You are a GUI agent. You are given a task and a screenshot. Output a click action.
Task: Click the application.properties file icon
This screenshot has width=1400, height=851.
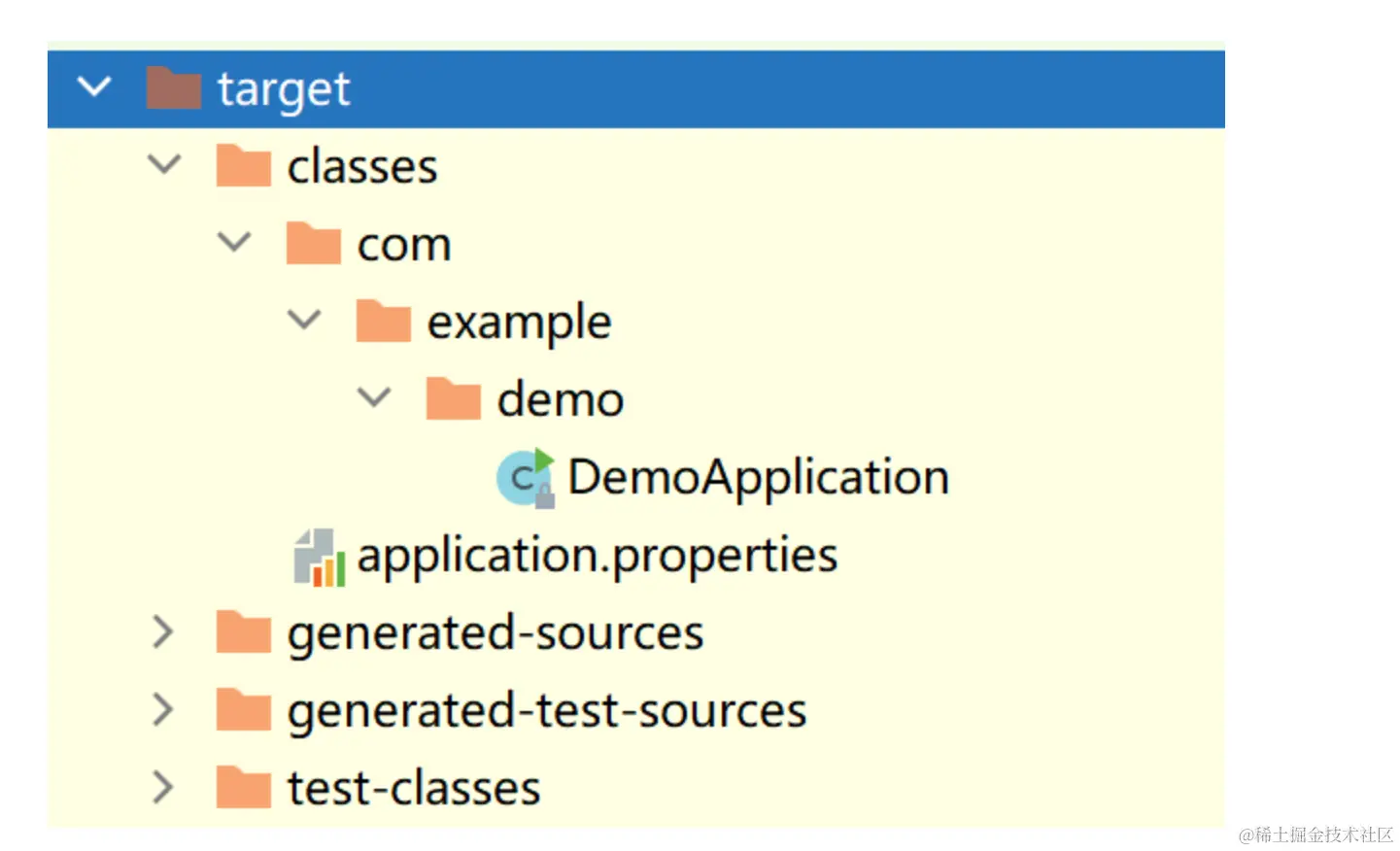coord(320,557)
